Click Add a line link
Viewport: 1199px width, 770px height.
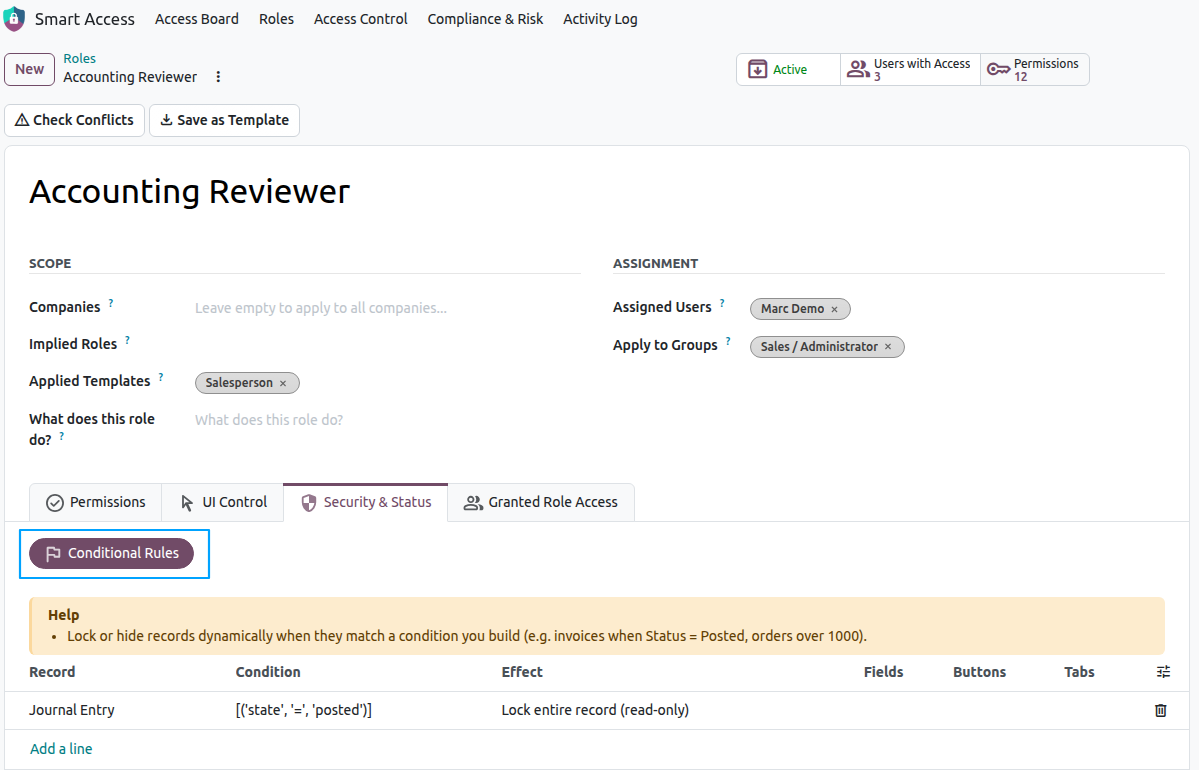point(61,749)
